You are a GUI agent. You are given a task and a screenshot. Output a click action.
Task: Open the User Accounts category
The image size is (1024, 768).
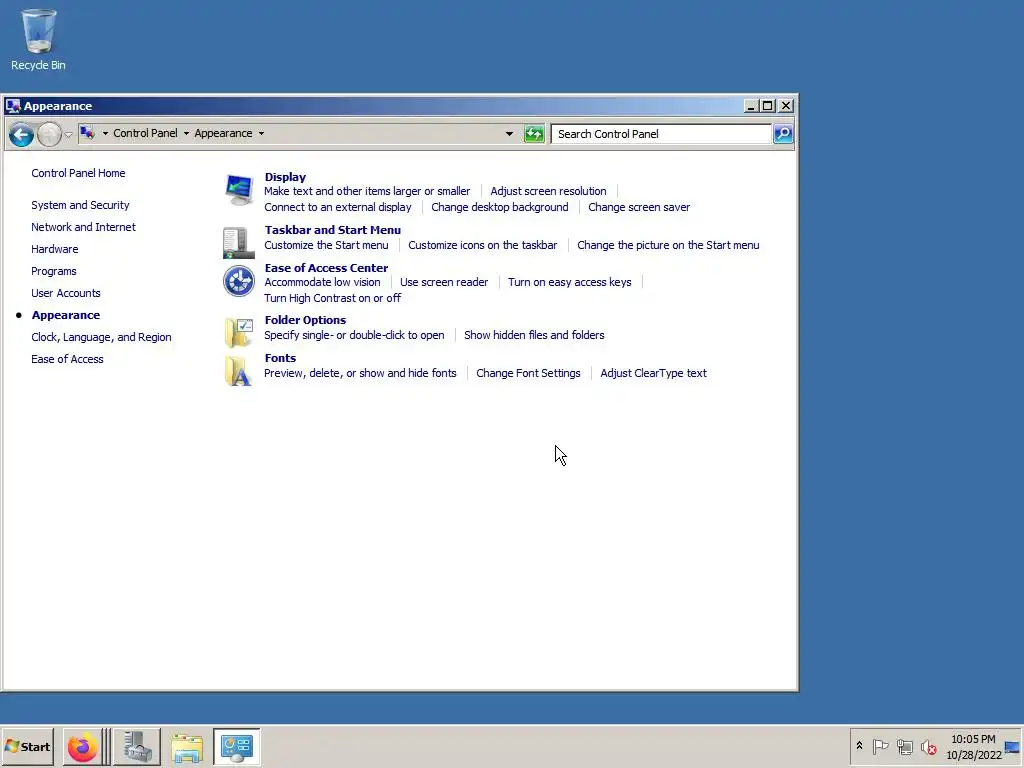tap(66, 293)
